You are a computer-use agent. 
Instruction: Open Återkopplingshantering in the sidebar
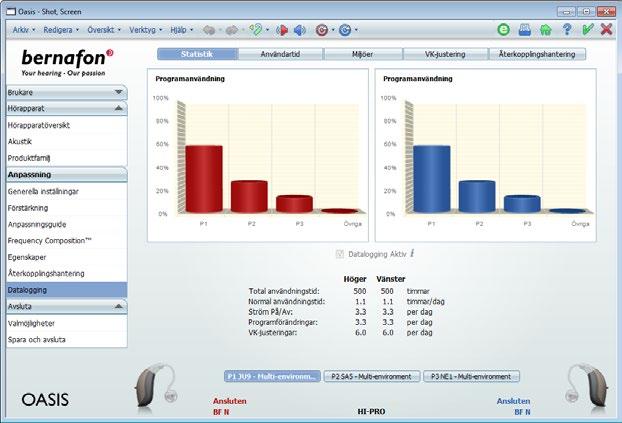67,273
